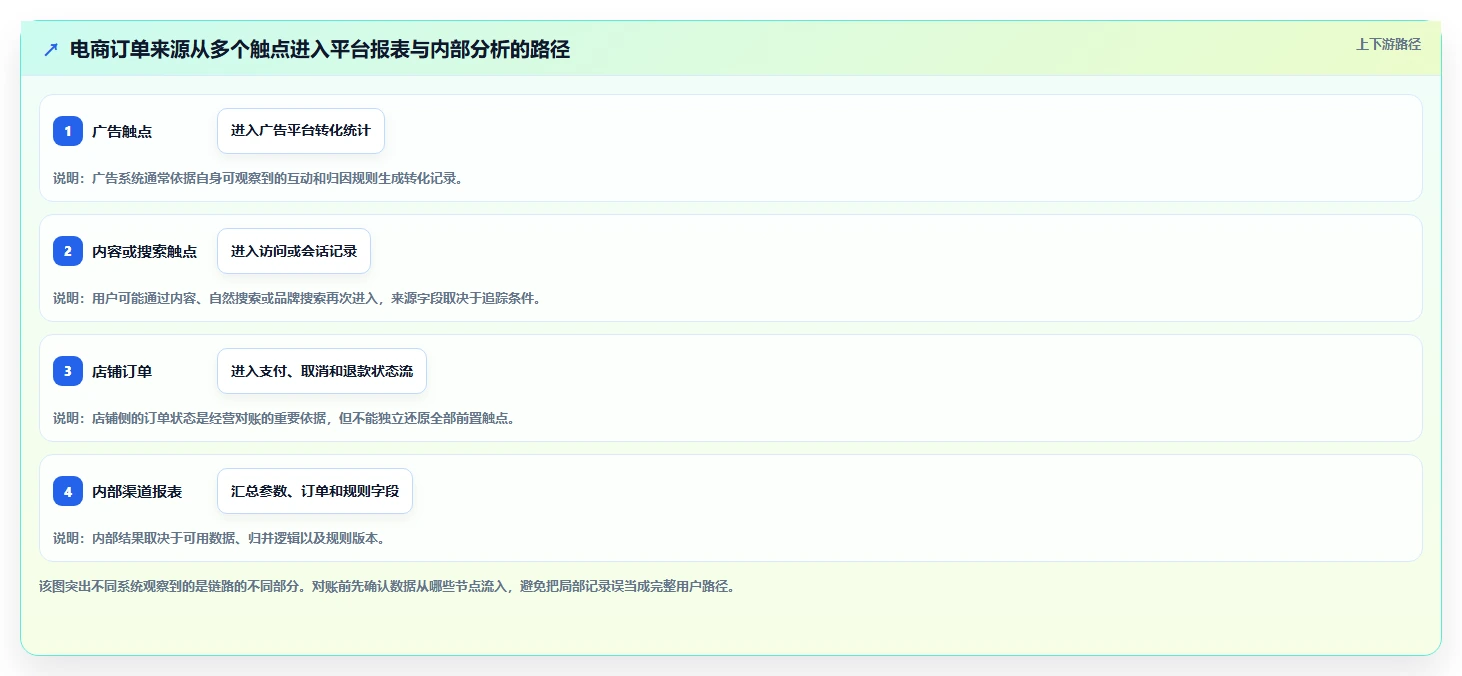This screenshot has height=676, width=1462.
Task: Click the note starting 说明：用户可能通过内容
Action: click(297, 298)
